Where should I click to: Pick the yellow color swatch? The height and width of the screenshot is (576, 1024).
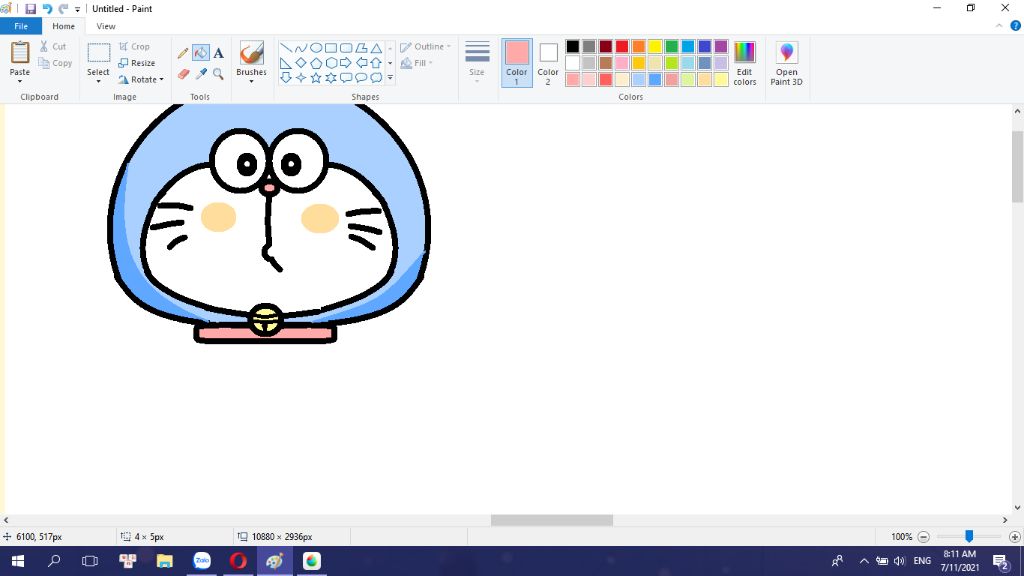655,46
